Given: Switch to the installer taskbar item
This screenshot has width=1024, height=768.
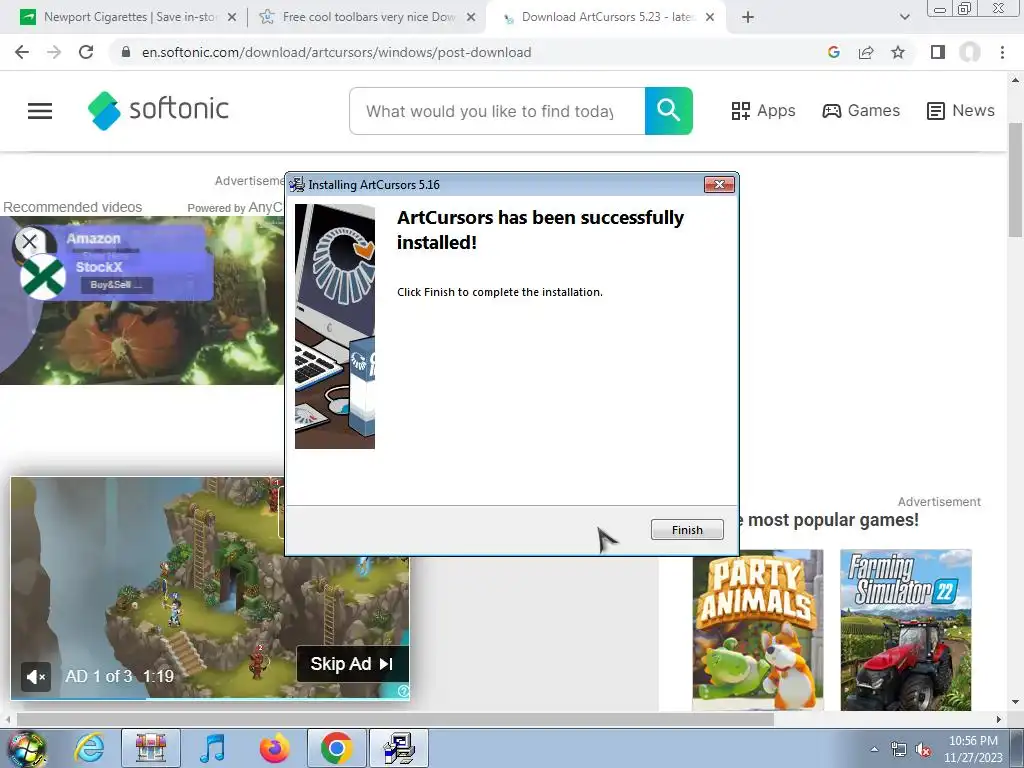Looking at the screenshot, I should tap(399, 748).
